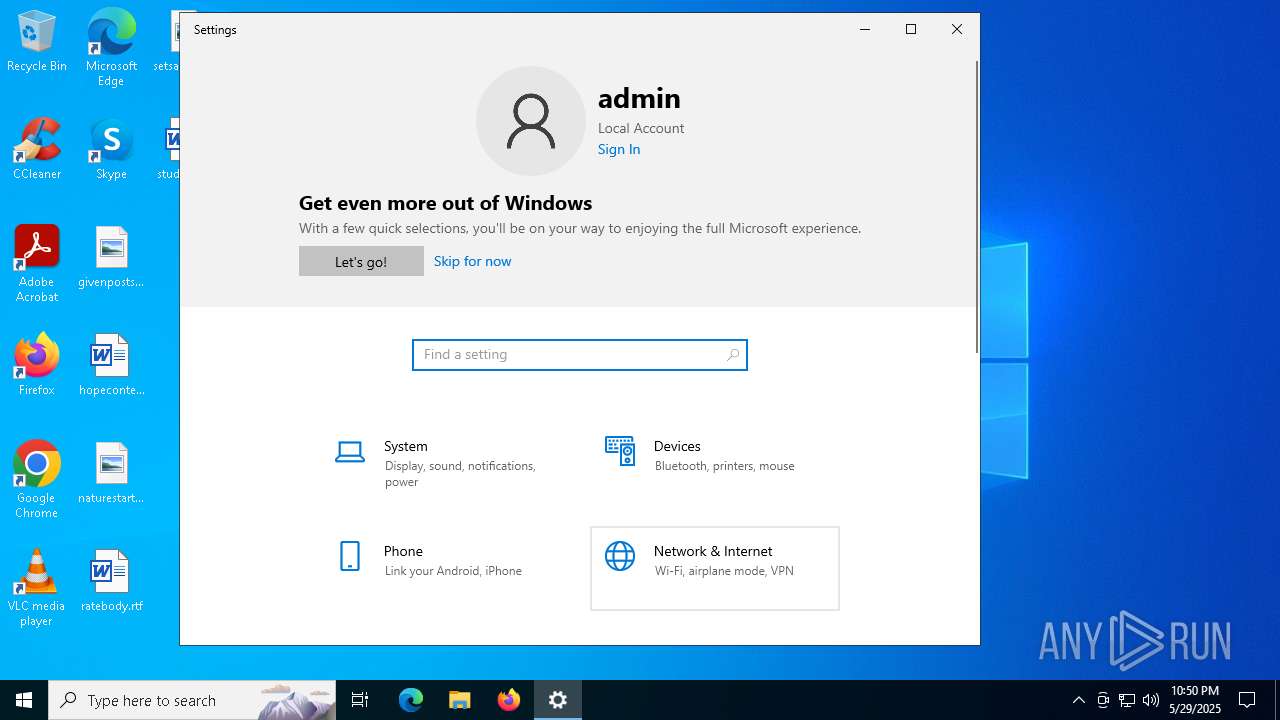1280x720 pixels.
Task: Launch Skype desktop shortcut
Action: [111, 150]
